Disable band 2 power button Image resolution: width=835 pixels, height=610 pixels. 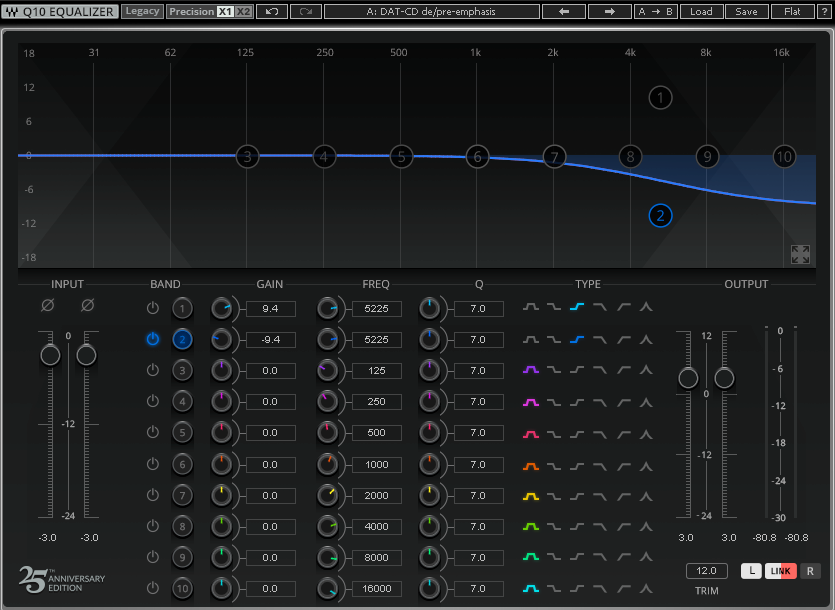(x=153, y=339)
